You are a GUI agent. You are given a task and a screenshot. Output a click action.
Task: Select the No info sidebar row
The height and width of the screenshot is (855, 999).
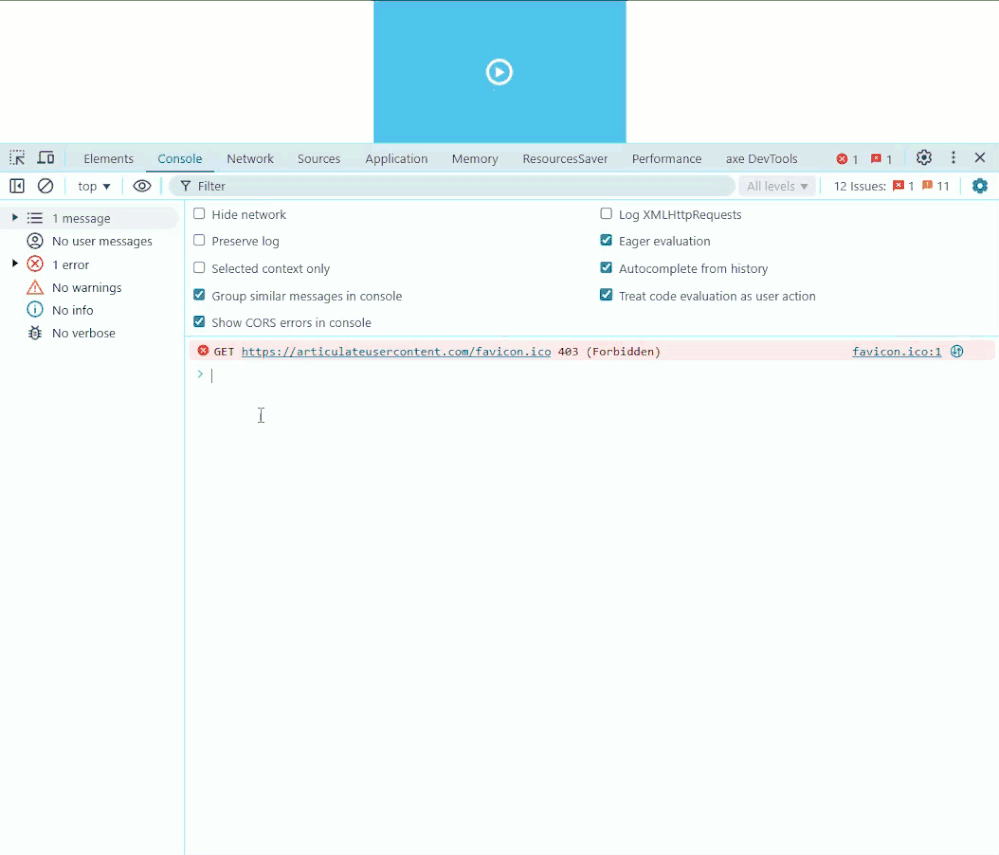point(89,310)
